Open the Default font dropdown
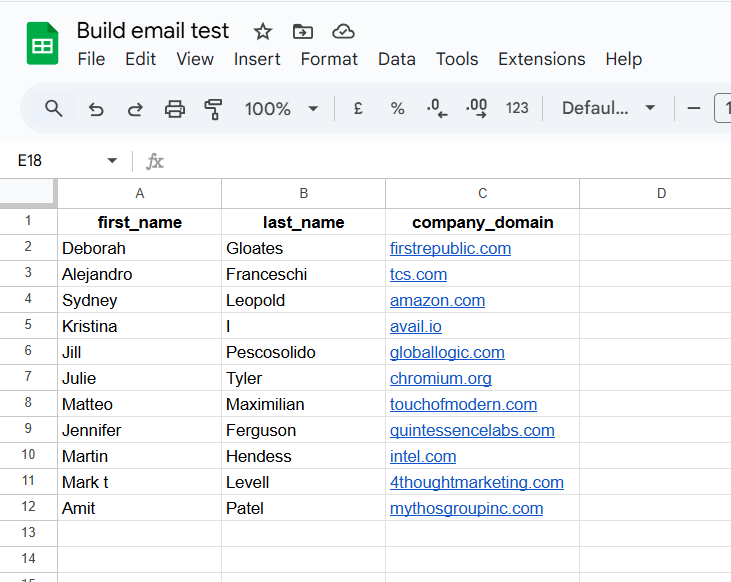This screenshot has width=731, height=582. [608, 108]
